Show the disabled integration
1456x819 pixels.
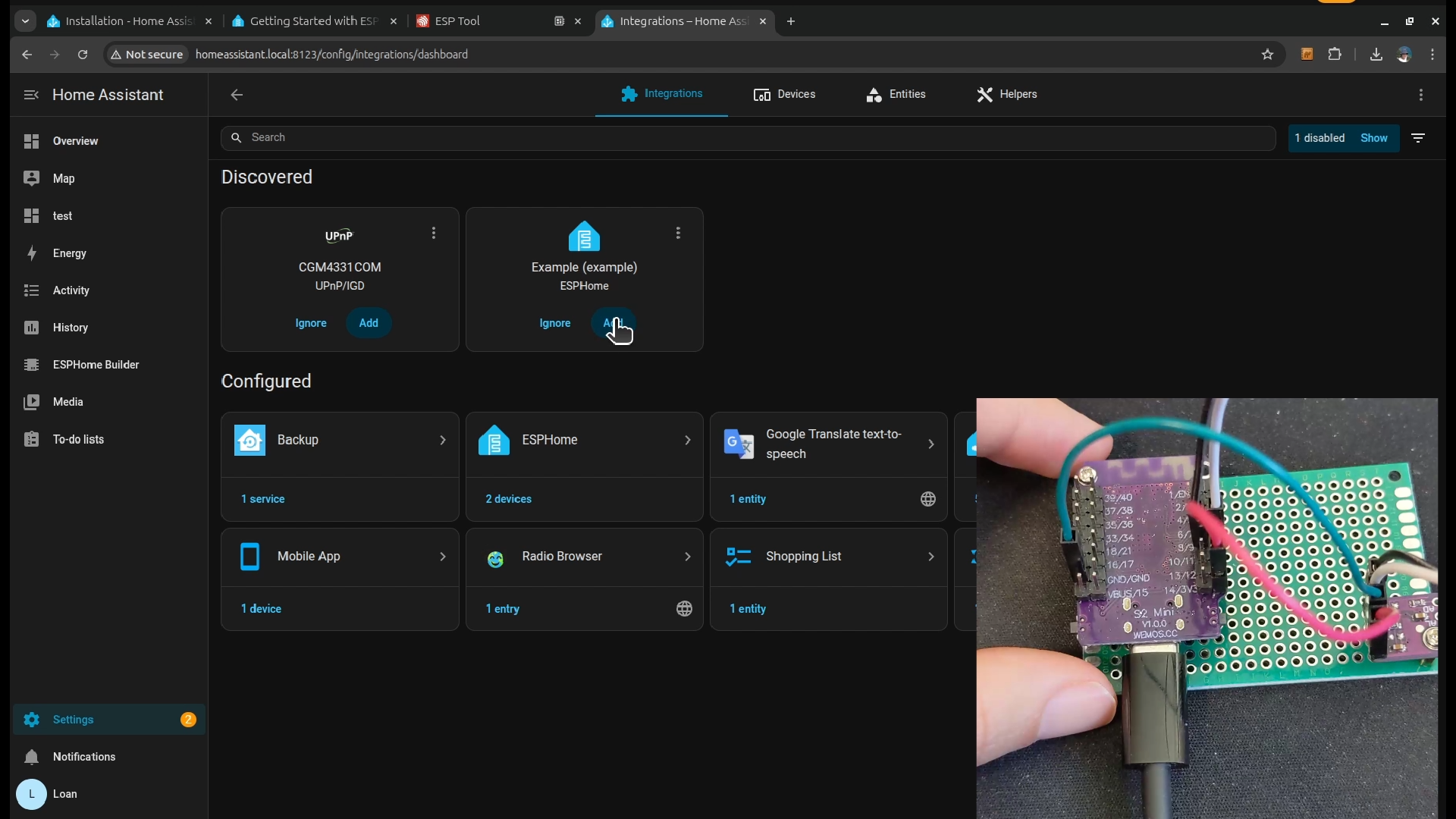coord(1373,138)
